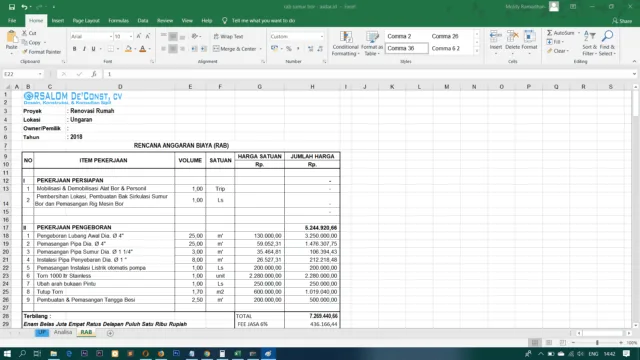Click the Insert Function fx icon

(94, 74)
